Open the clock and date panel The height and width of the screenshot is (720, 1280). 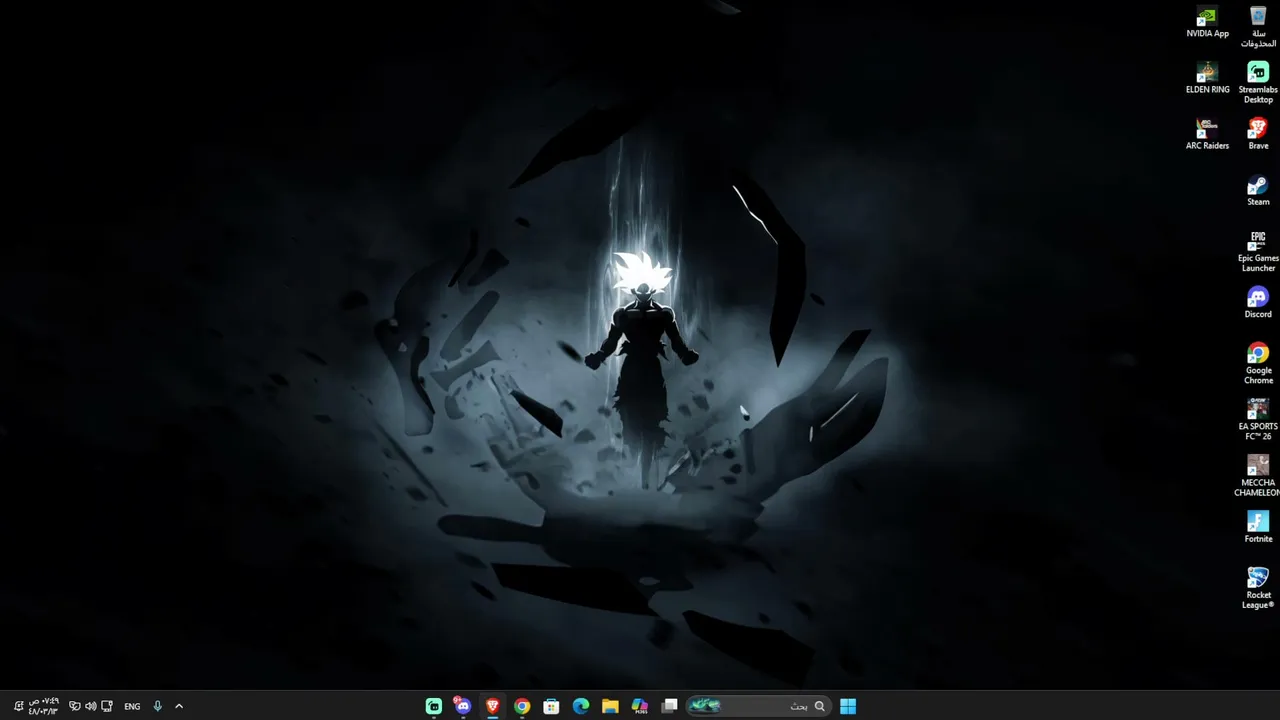(44, 706)
